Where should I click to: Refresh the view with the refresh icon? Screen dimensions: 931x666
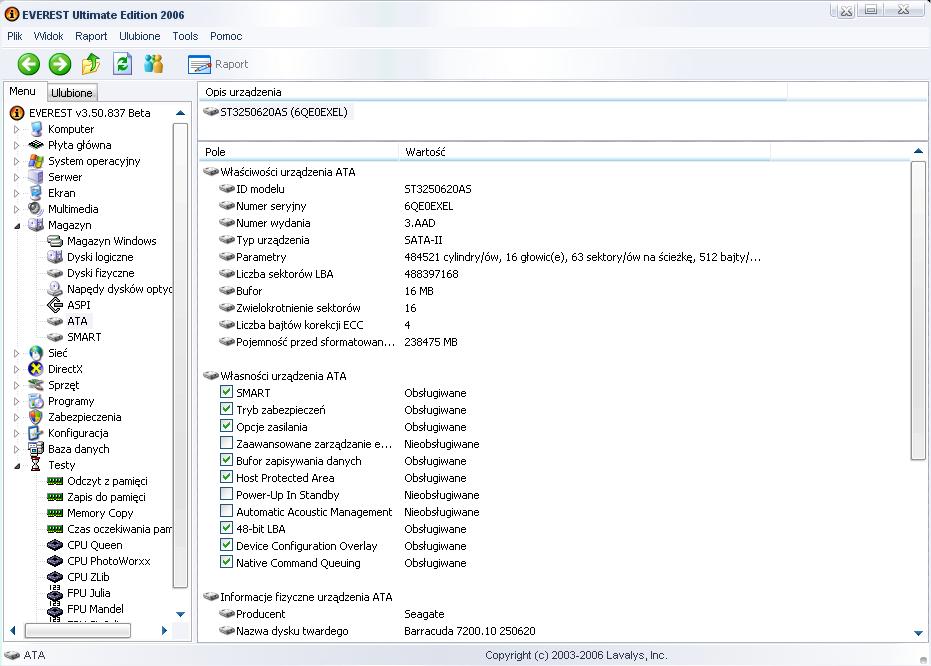(122, 64)
